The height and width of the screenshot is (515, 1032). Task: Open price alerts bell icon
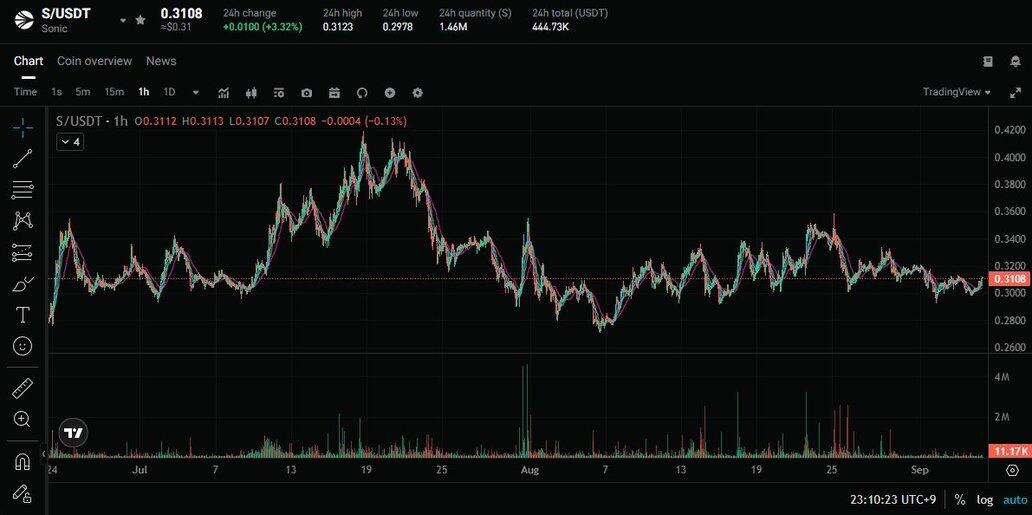(1015, 61)
